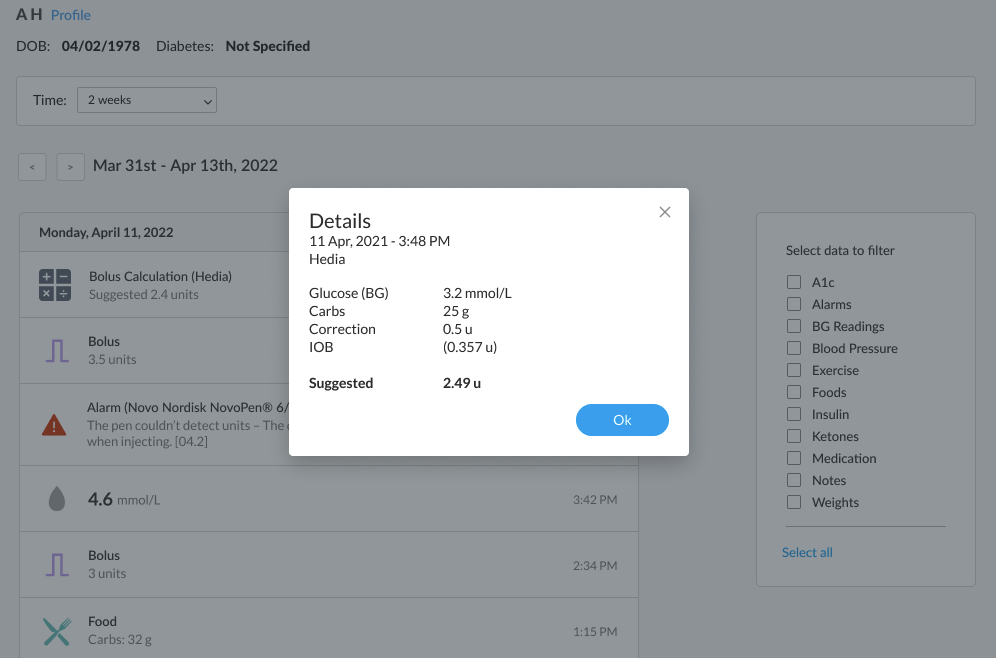Go to previous date range
The width and height of the screenshot is (996, 658).
[x=32, y=167]
